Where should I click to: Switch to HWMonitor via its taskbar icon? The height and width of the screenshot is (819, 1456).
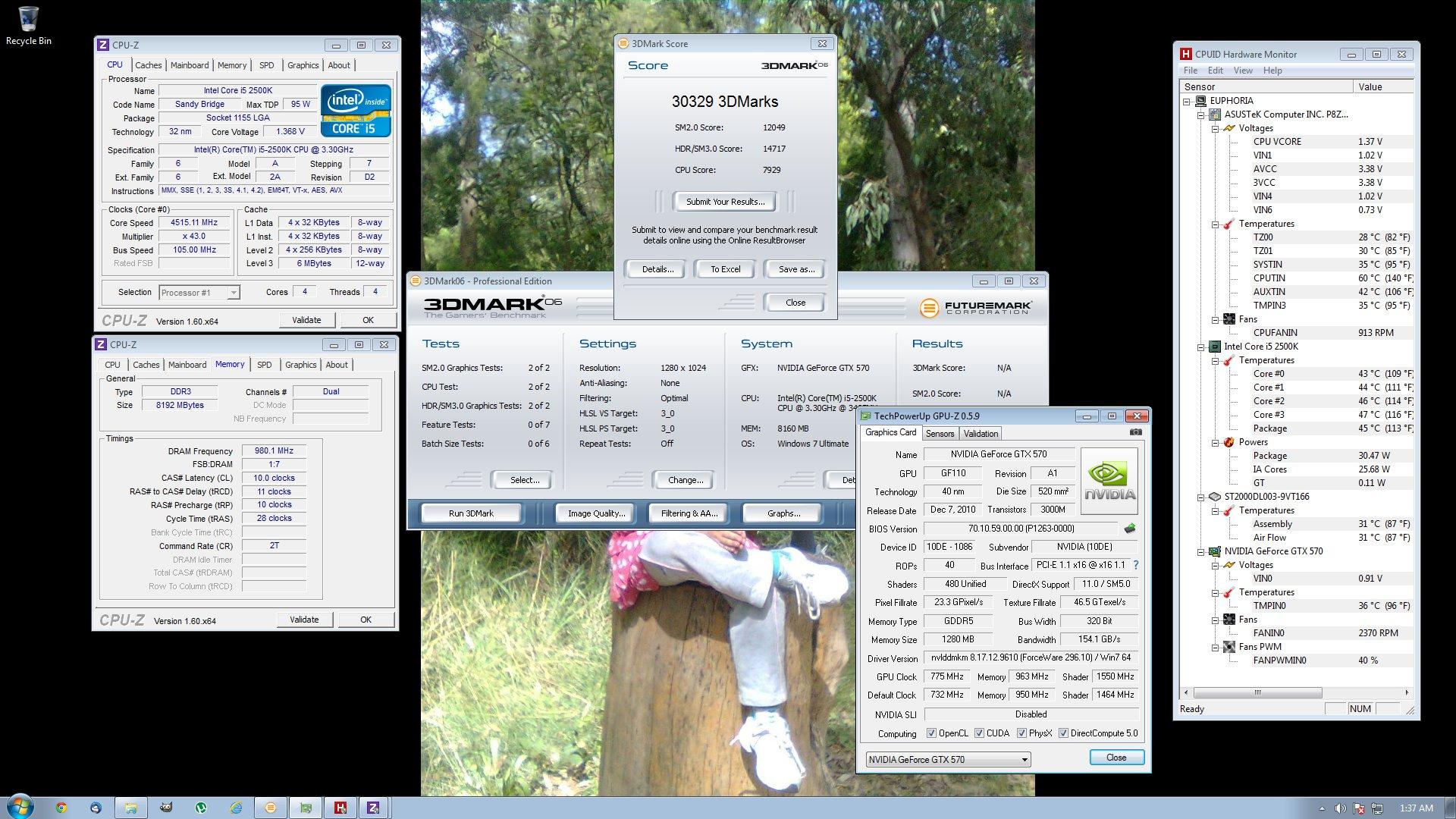(340, 808)
